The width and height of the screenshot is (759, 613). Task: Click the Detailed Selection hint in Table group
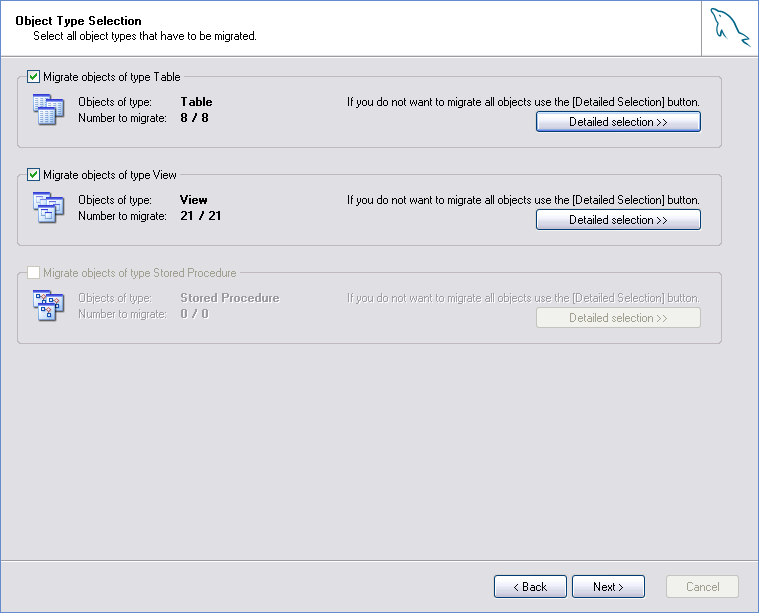pos(523,102)
